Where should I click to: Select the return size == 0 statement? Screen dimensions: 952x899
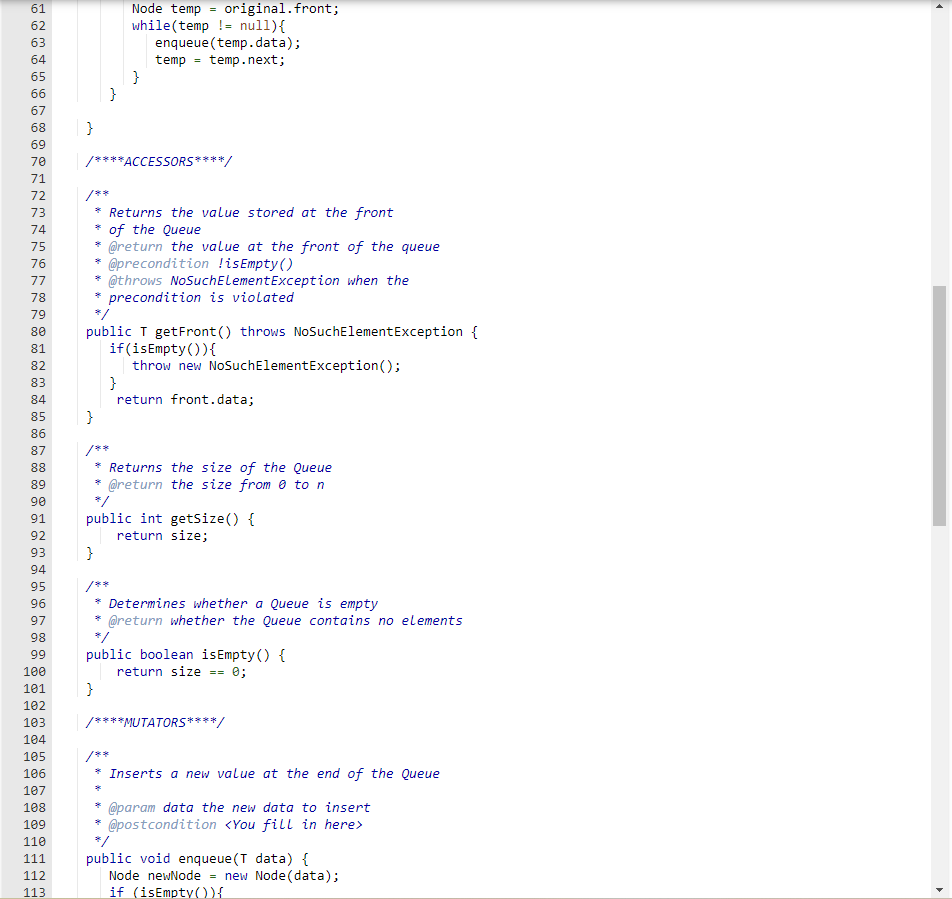click(181, 671)
